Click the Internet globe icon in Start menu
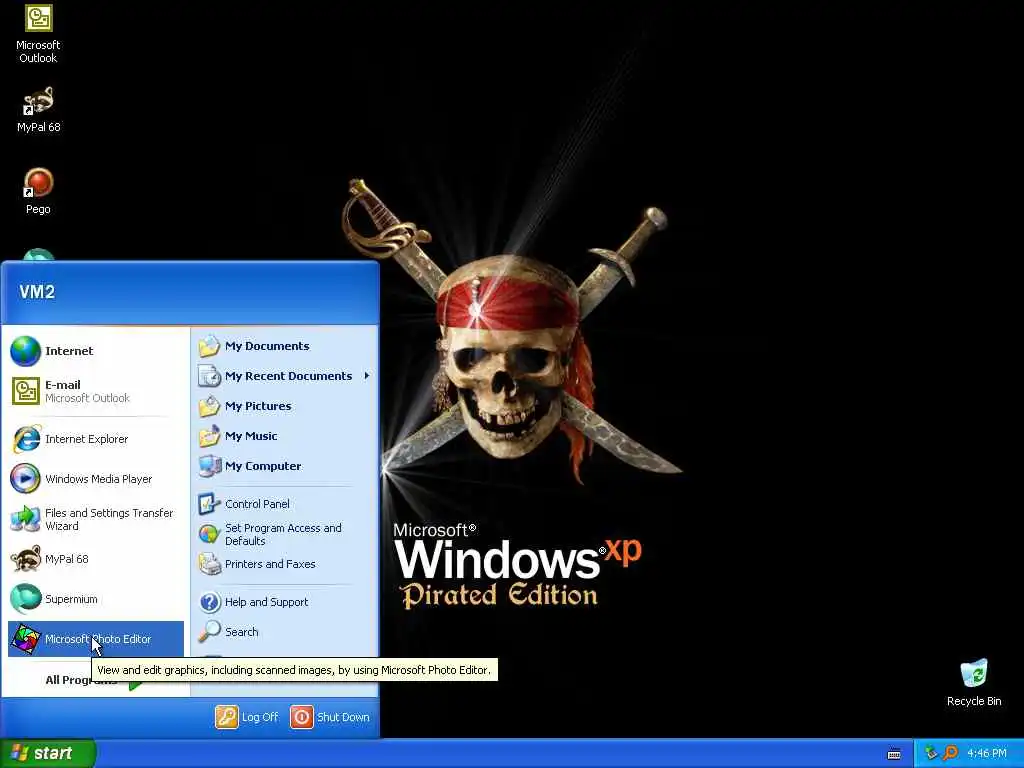Viewport: 1024px width, 768px height. click(x=25, y=351)
